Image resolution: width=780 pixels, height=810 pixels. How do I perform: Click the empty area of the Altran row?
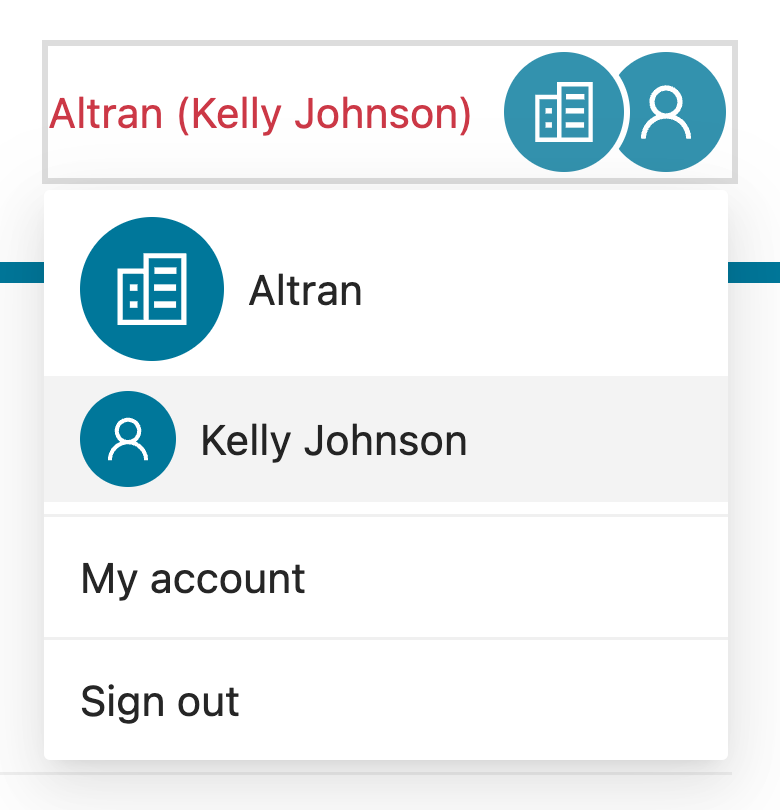coord(542,289)
